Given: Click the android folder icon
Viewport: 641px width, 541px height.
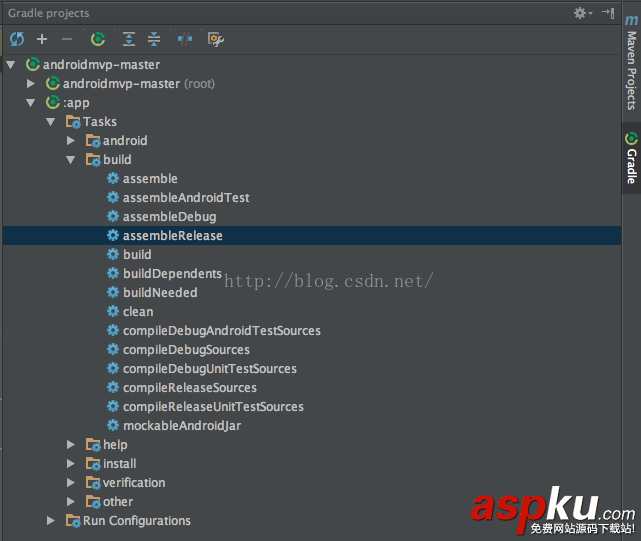Looking at the screenshot, I should 93,141.
